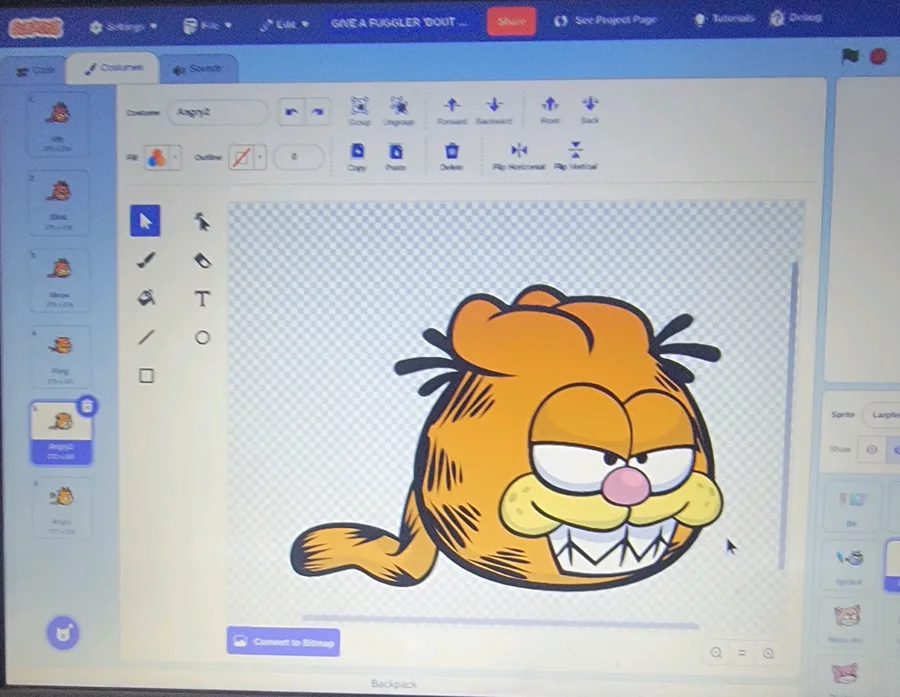Open the Fill color dropdown
This screenshot has height=697, width=900.
pyautogui.click(x=176, y=156)
